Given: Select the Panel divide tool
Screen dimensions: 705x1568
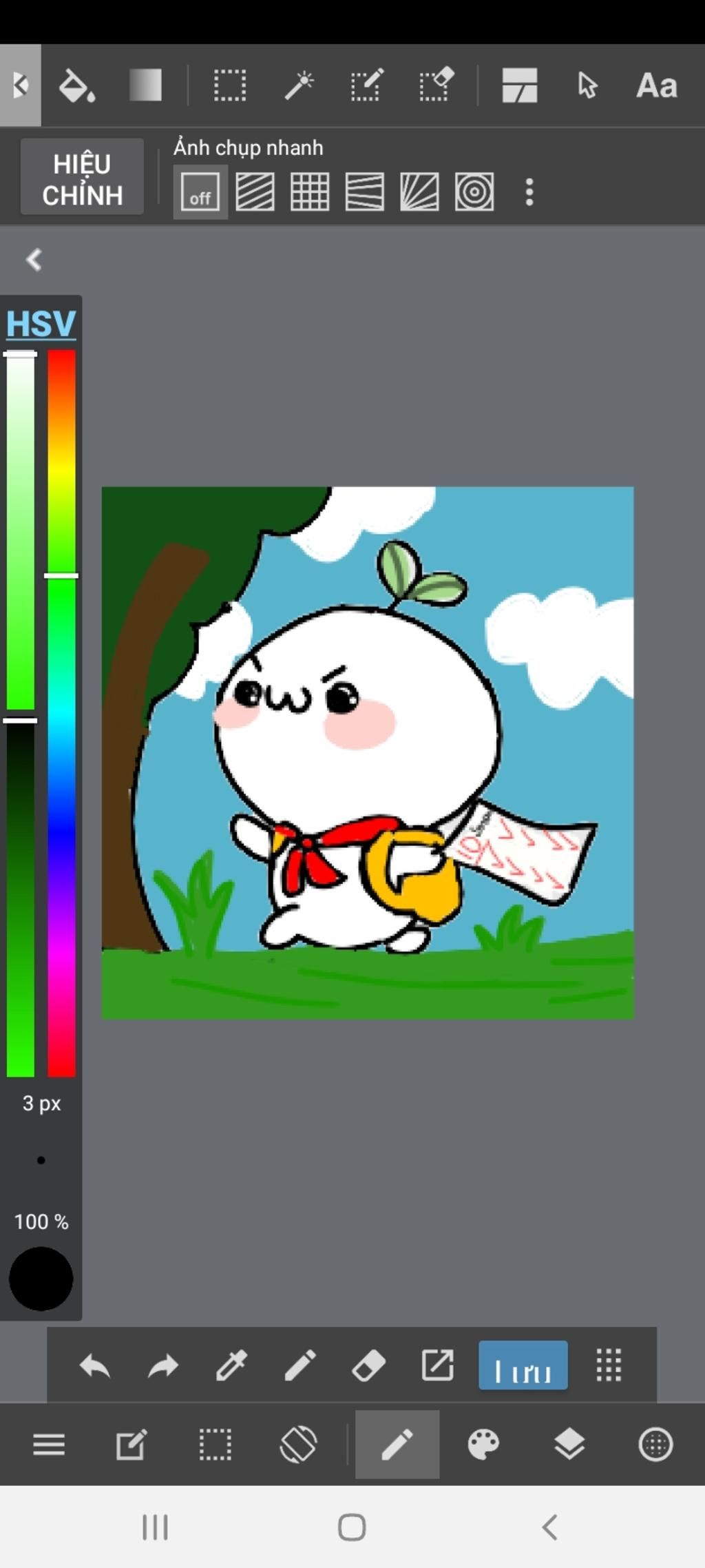Looking at the screenshot, I should coord(519,85).
